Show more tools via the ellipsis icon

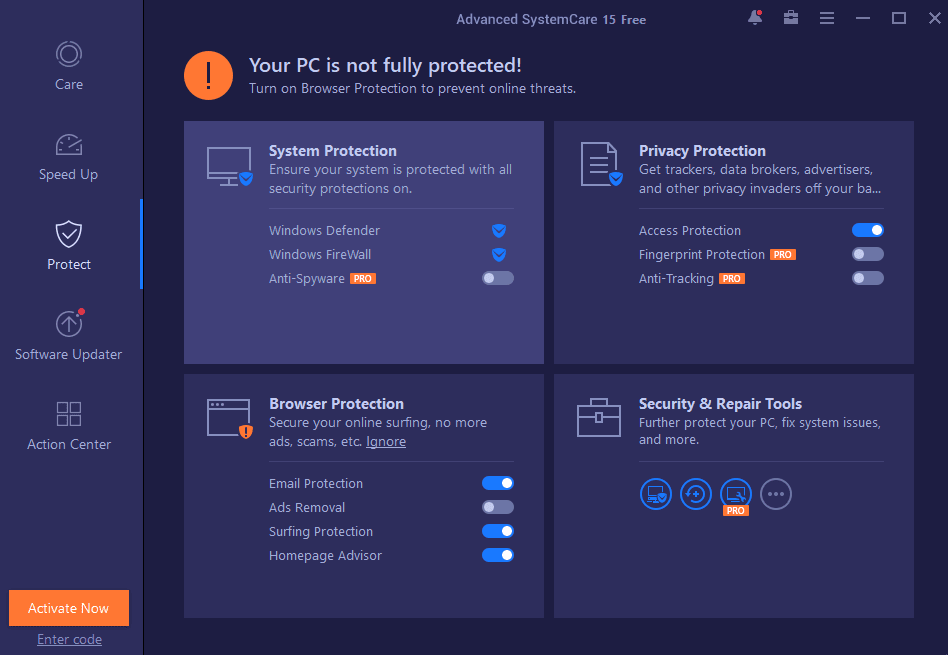[x=776, y=493]
